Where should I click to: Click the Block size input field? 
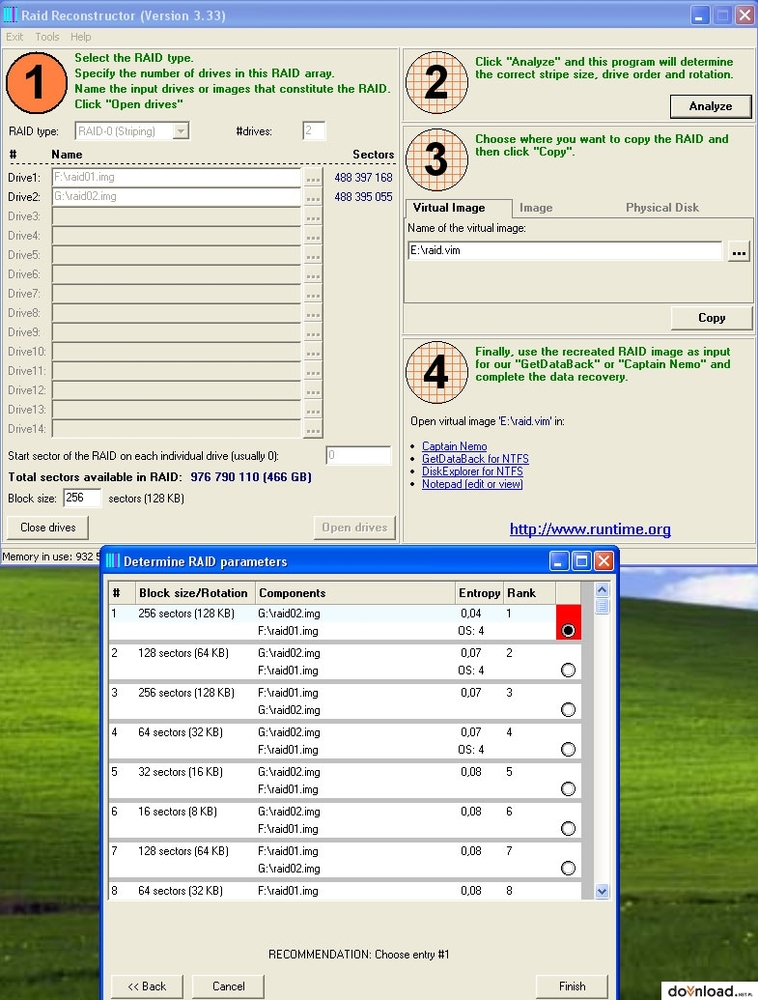tap(82, 498)
